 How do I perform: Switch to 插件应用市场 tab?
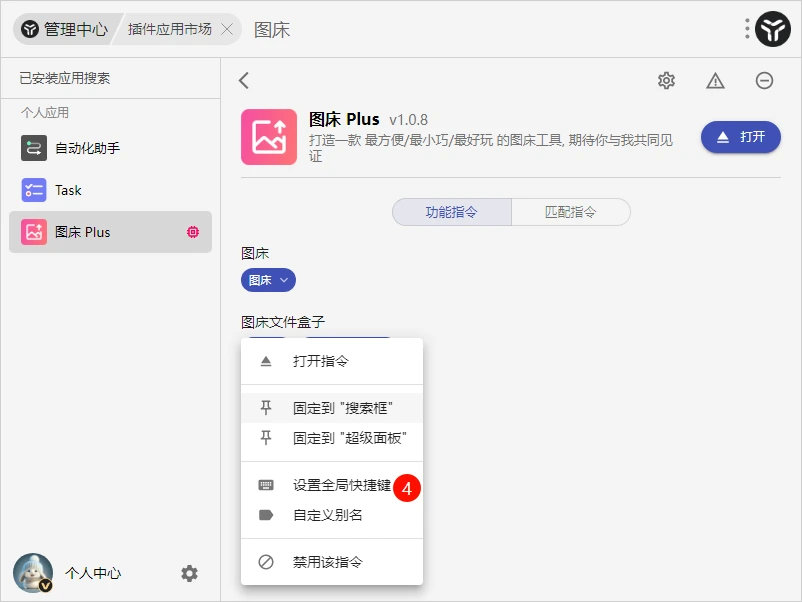pyautogui.click(x=169, y=29)
